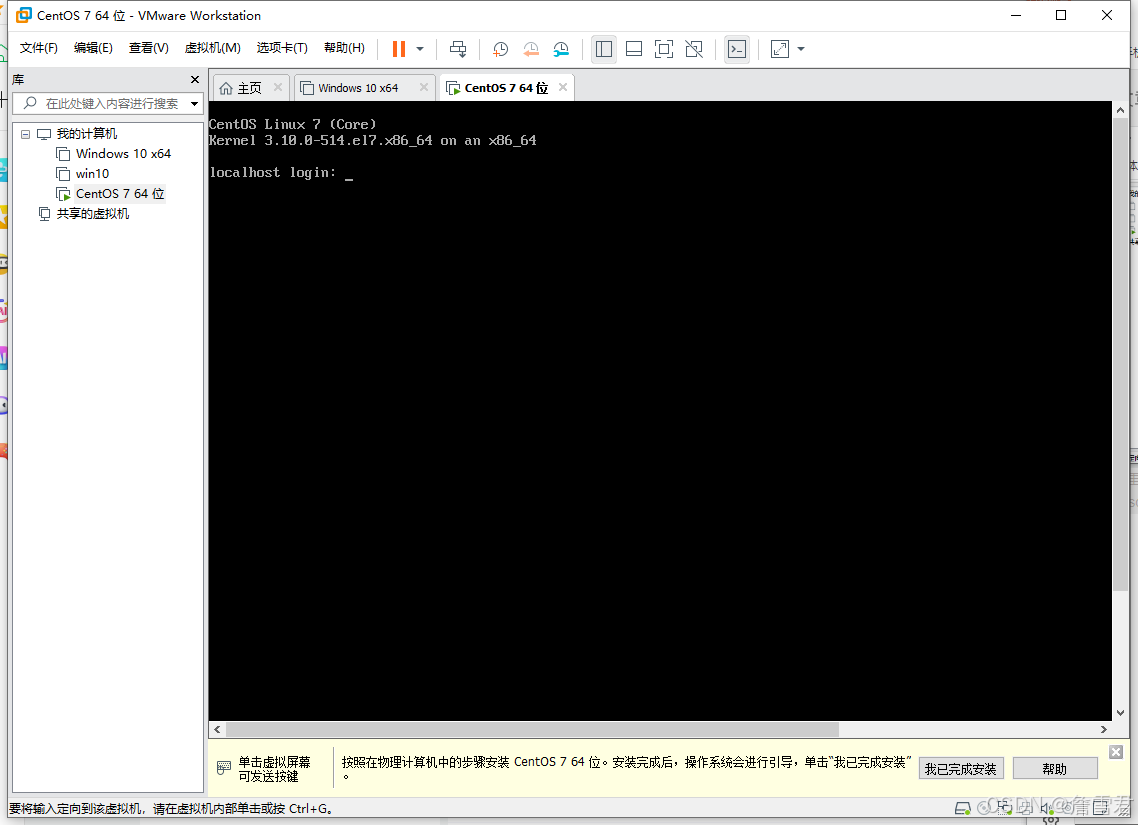Close the 库 library panel
The image size is (1138, 825).
[195, 79]
